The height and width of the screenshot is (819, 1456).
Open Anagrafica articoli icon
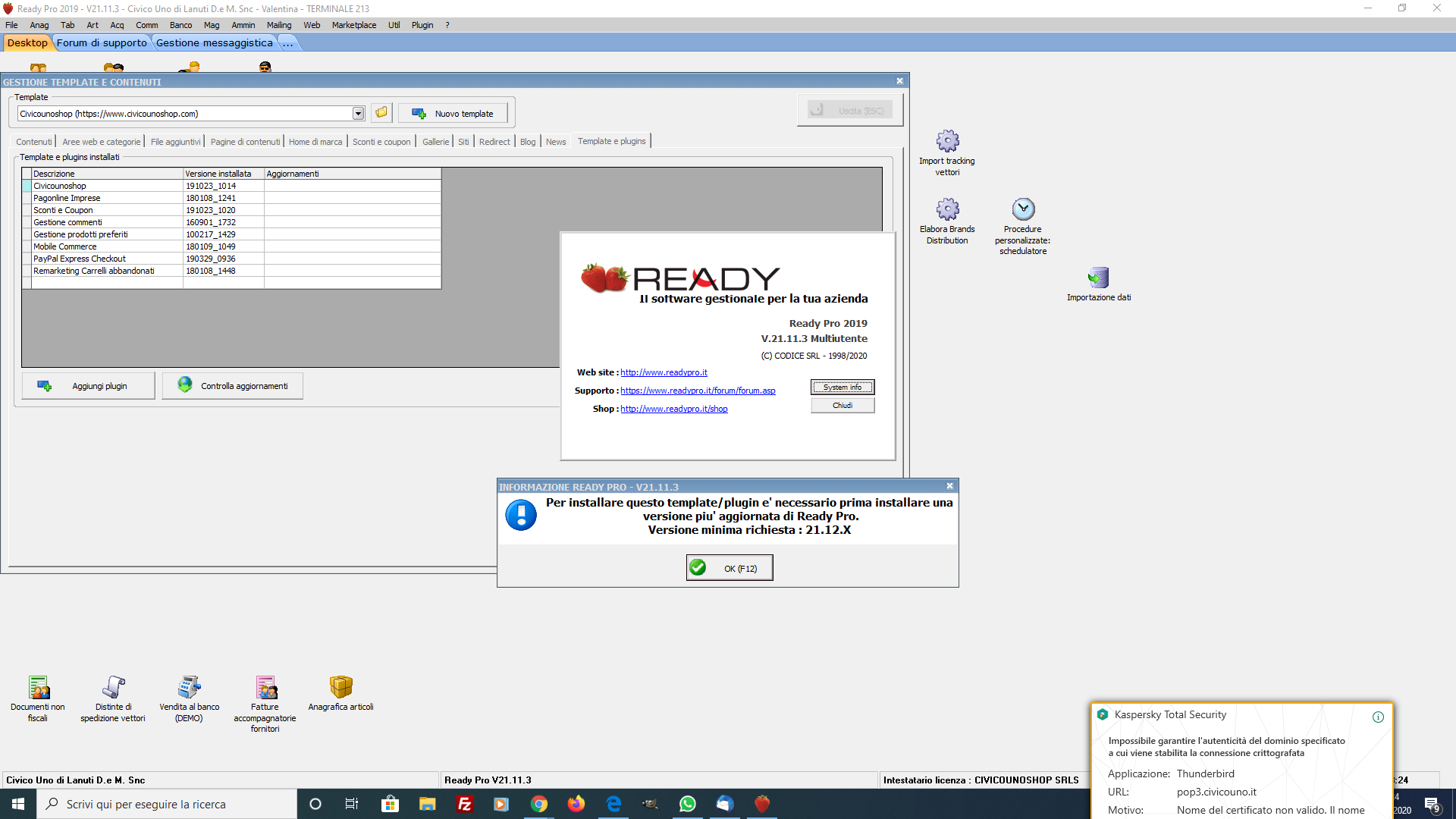point(341,693)
